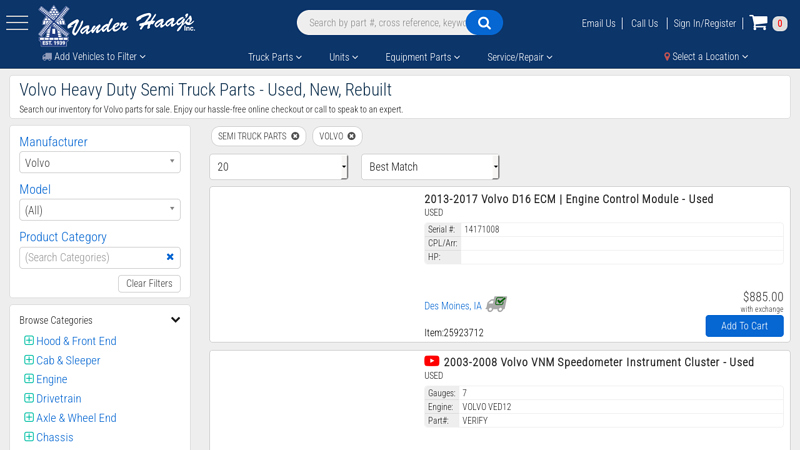Open the Drivetrain category link

pos(59,398)
